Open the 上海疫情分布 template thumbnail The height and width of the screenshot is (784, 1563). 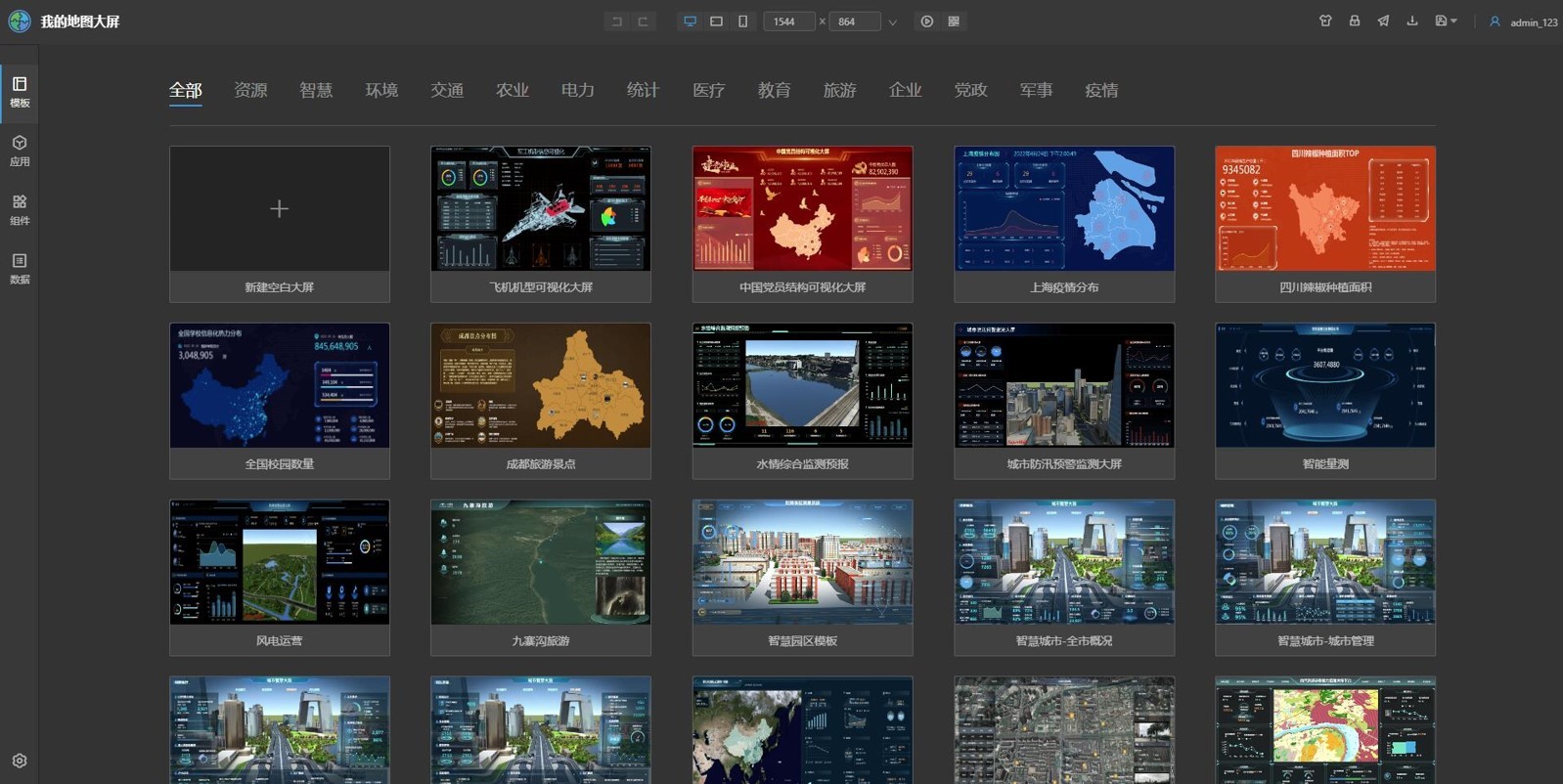coord(1064,208)
